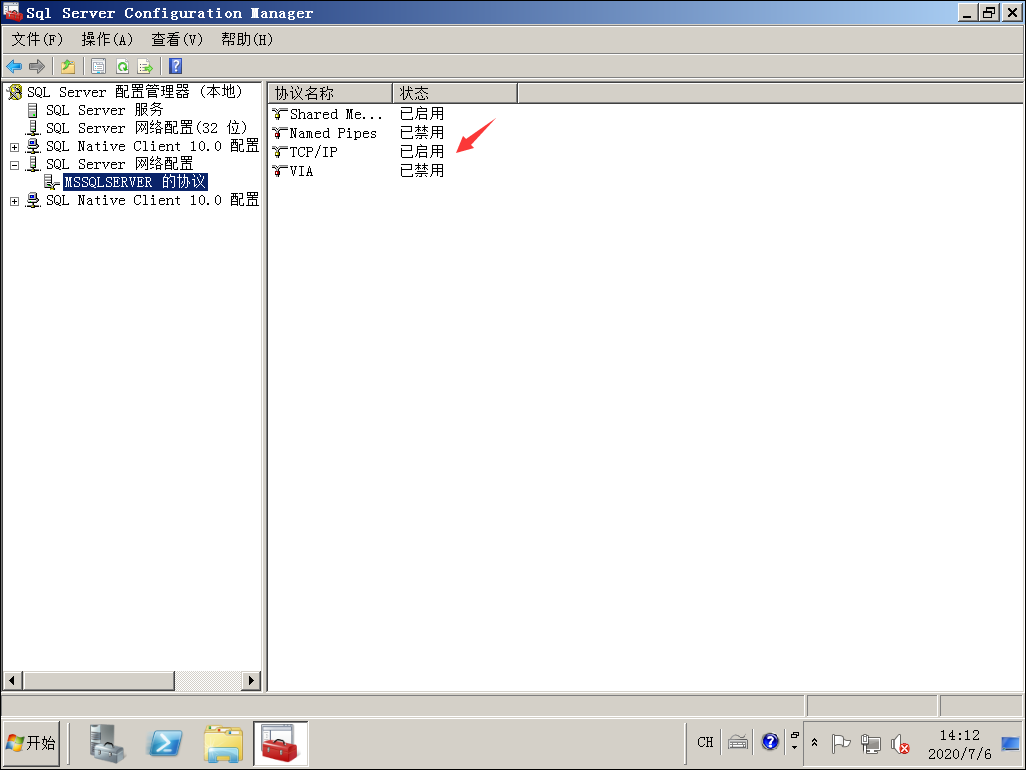Viewport: 1026px width, 770px height.
Task: Select SQL Server 网络配置(32 位) node
Action: point(147,128)
